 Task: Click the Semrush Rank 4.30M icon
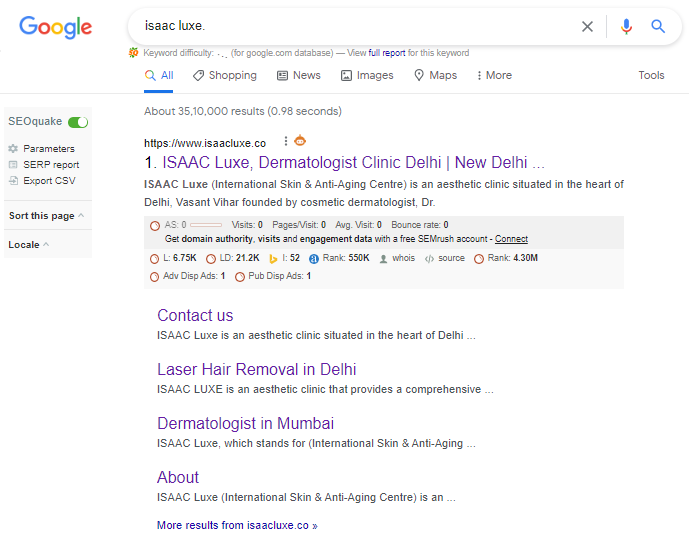(479, 259)
